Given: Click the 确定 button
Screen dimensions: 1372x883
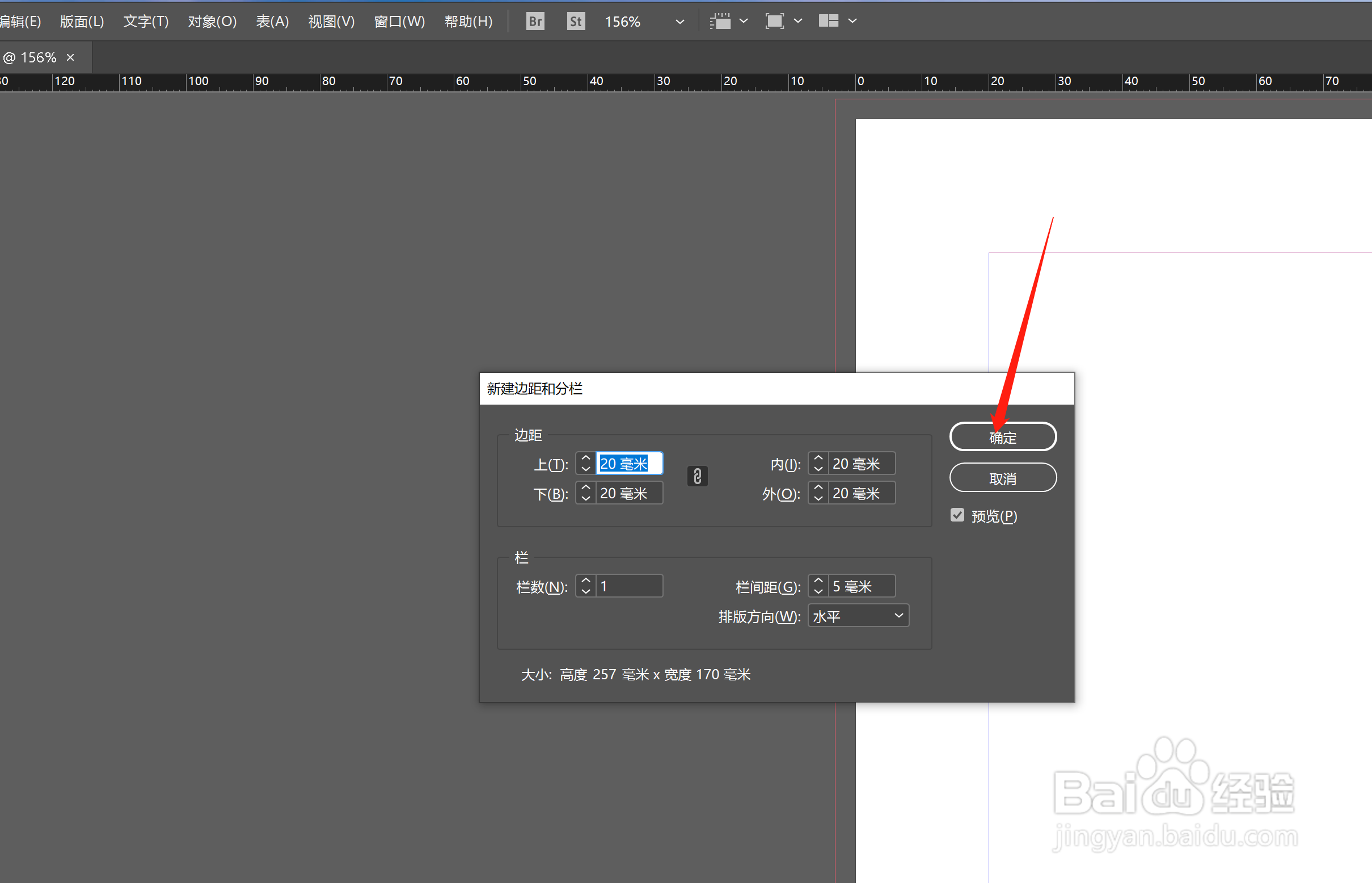Looking at the screenshot, I should pos(1003,437).
